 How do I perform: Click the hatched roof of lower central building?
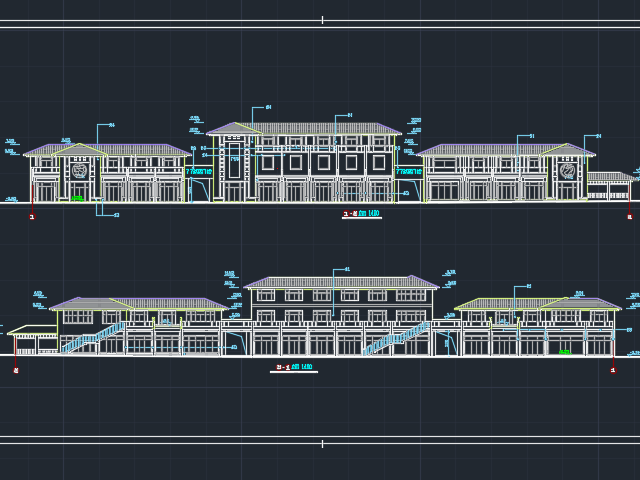[340, 282]
